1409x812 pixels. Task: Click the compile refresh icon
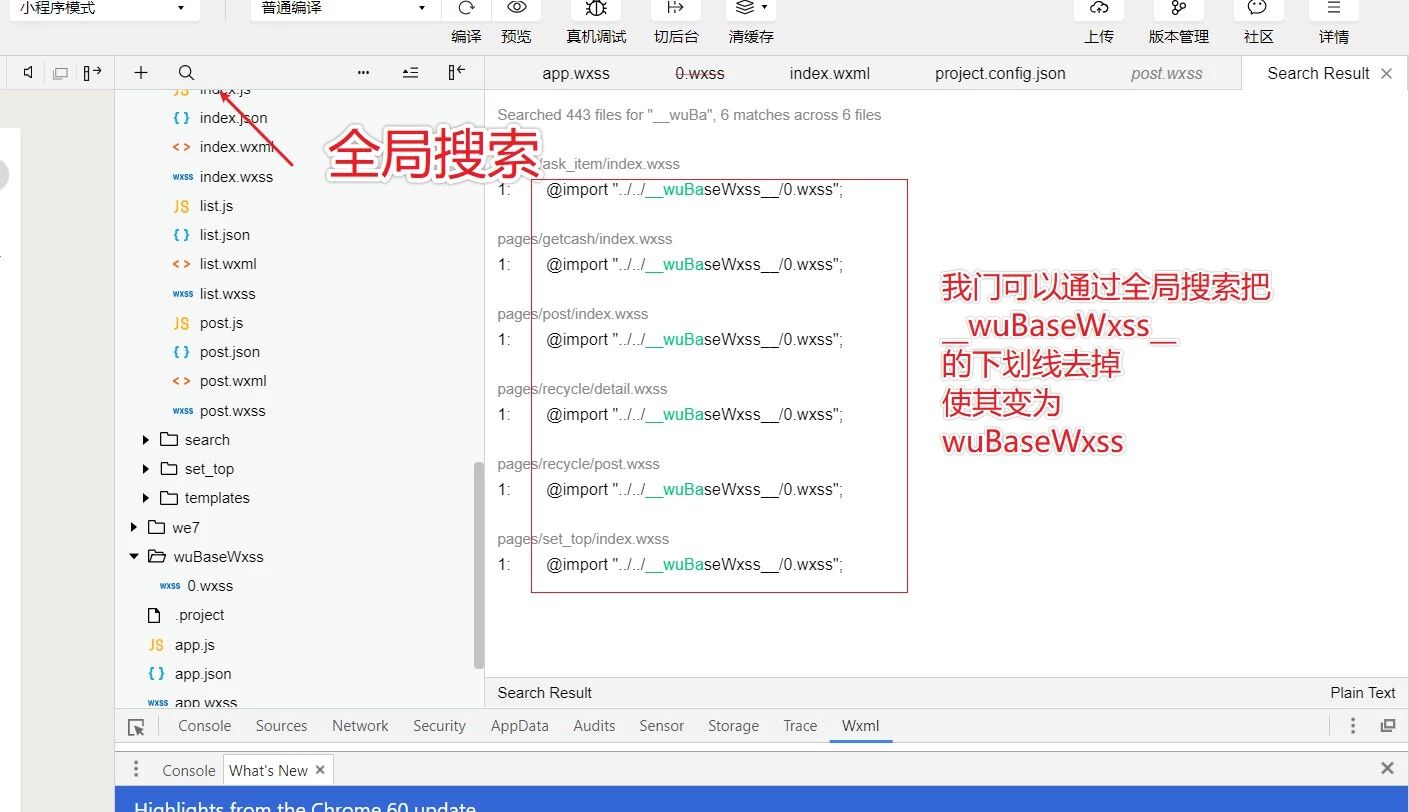click(x=466, y=8)
